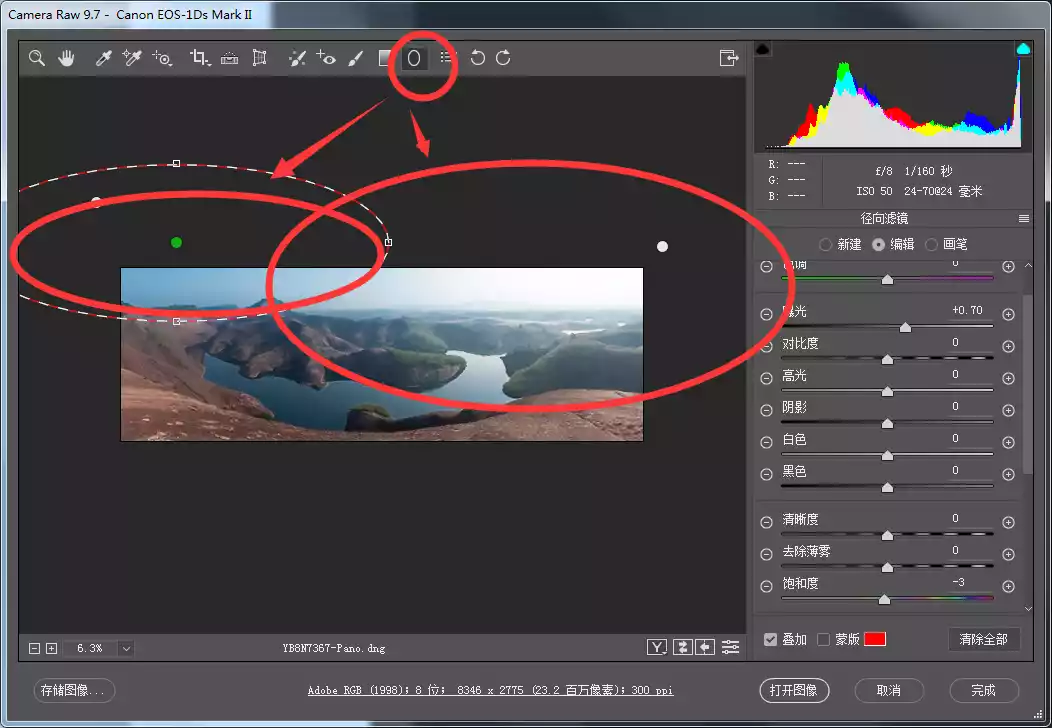Click the red mask color swatch

pos(875,639)
